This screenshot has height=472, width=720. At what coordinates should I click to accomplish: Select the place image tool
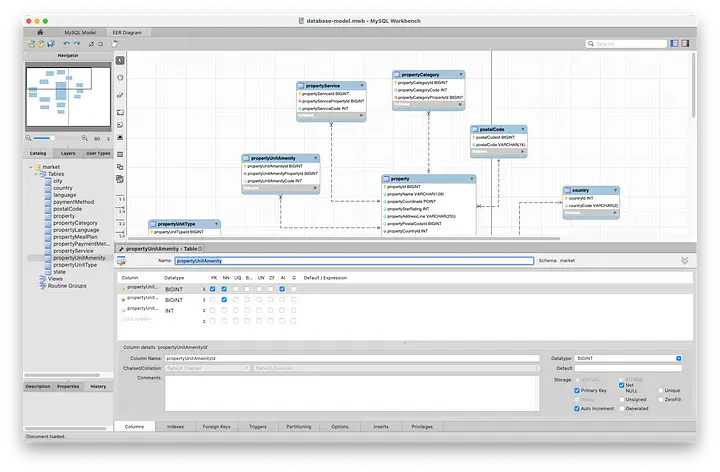pos(120,137)
